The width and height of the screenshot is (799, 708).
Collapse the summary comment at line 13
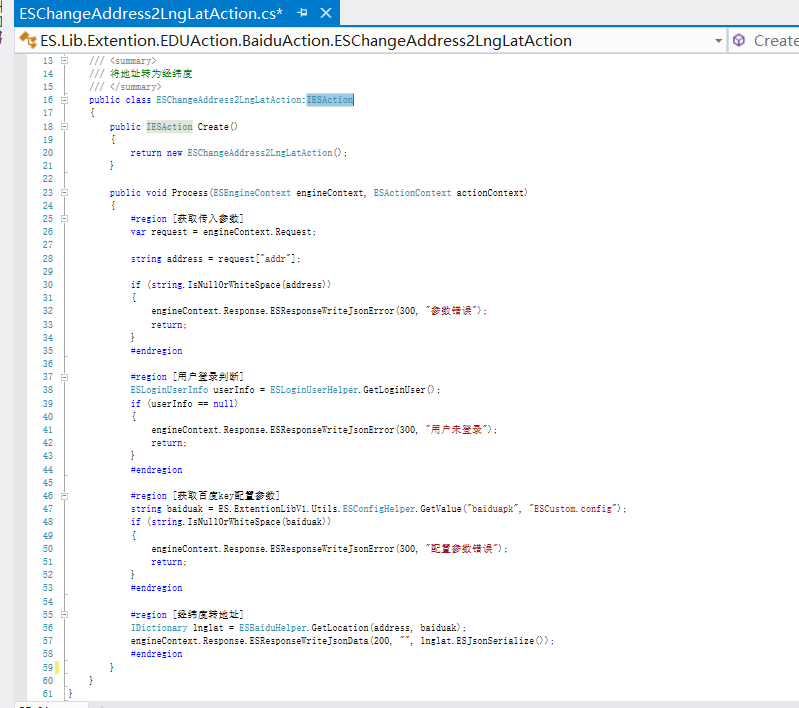click(64, 61)
